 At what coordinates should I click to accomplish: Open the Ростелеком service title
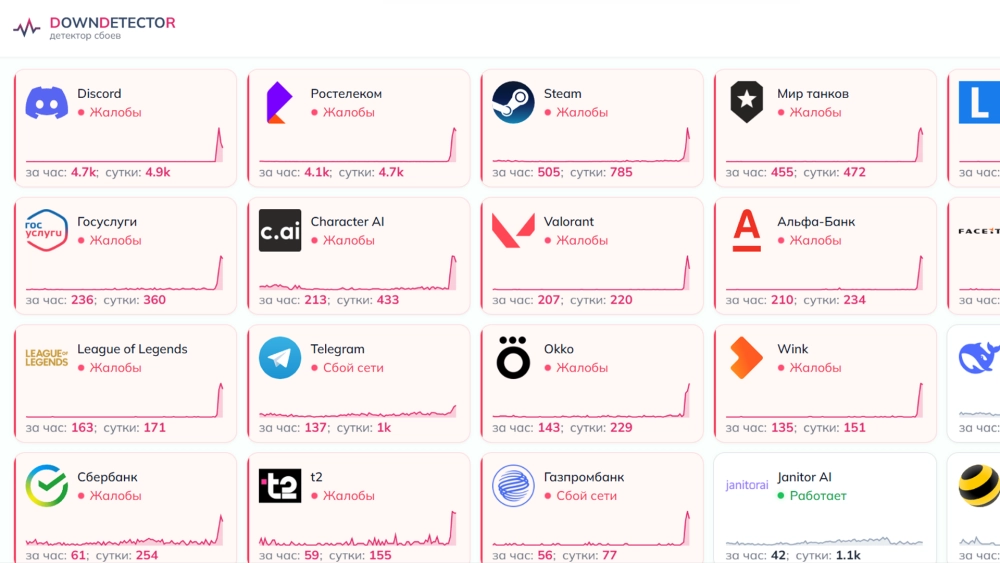click(x=346, y=94)
